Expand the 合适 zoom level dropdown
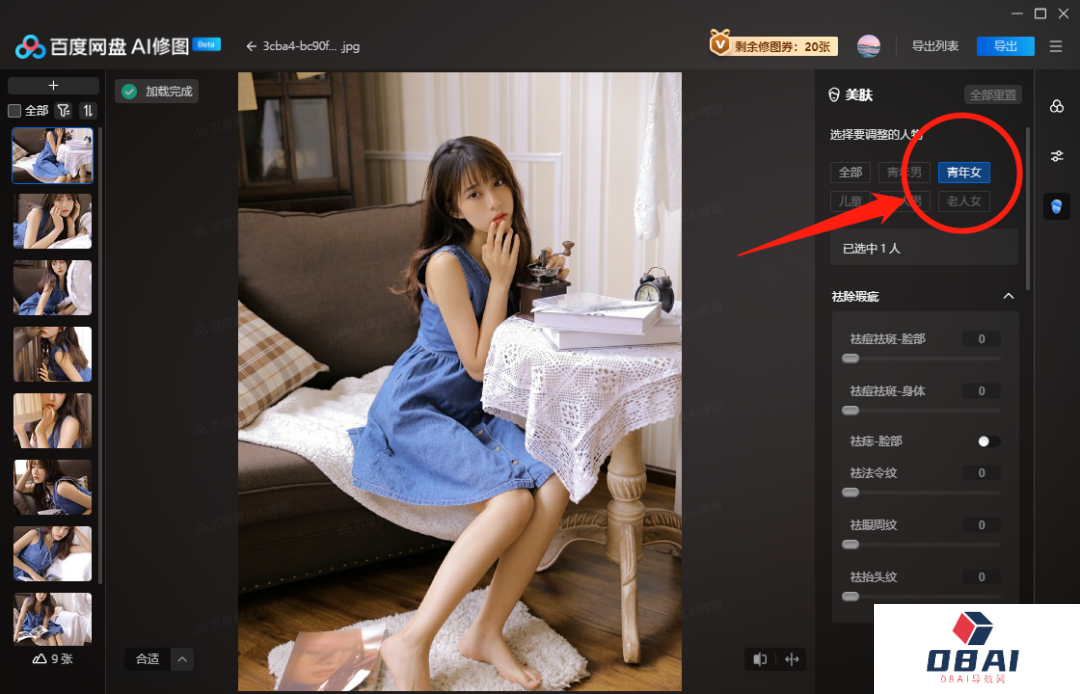Viewport: 1080px width, 694px height. click(182, 659)
